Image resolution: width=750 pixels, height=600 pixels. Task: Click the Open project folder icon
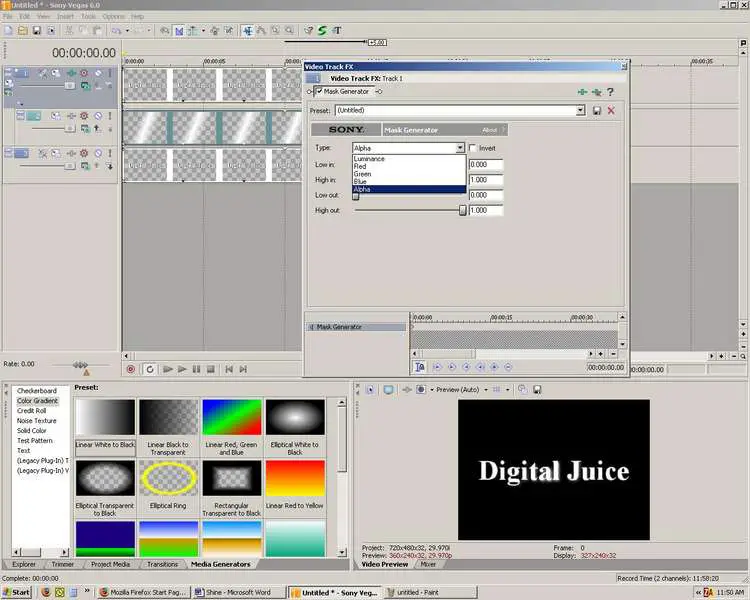22,31
